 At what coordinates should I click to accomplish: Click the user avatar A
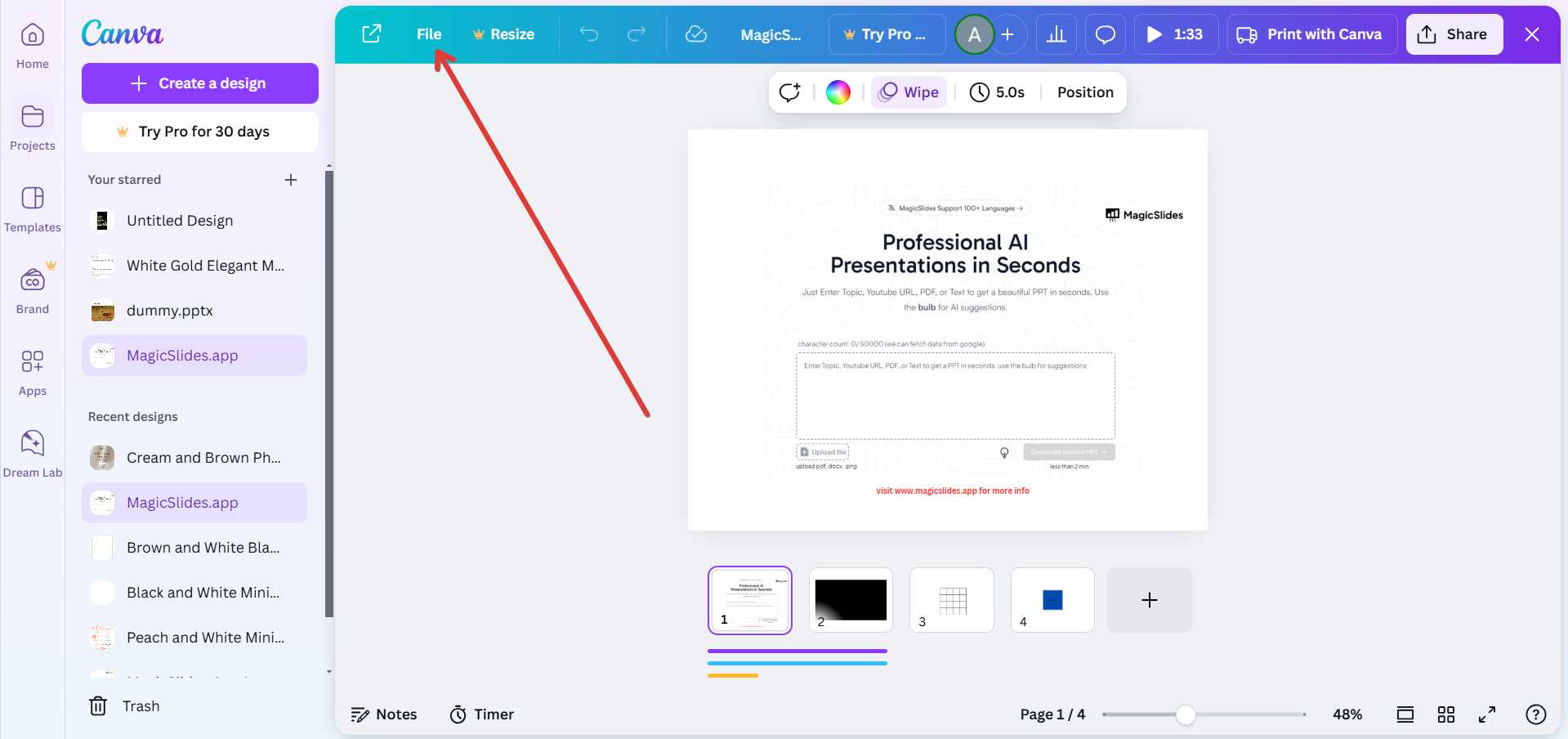click(x=975, y=34)
